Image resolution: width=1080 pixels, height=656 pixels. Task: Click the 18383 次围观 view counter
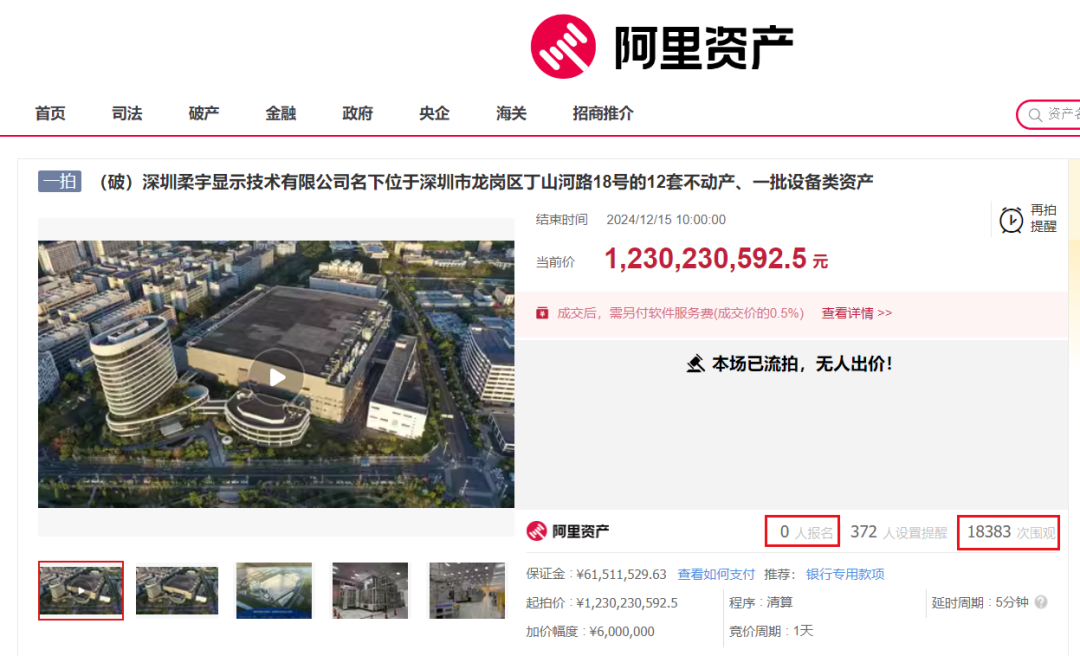[x=1008, y=532]
